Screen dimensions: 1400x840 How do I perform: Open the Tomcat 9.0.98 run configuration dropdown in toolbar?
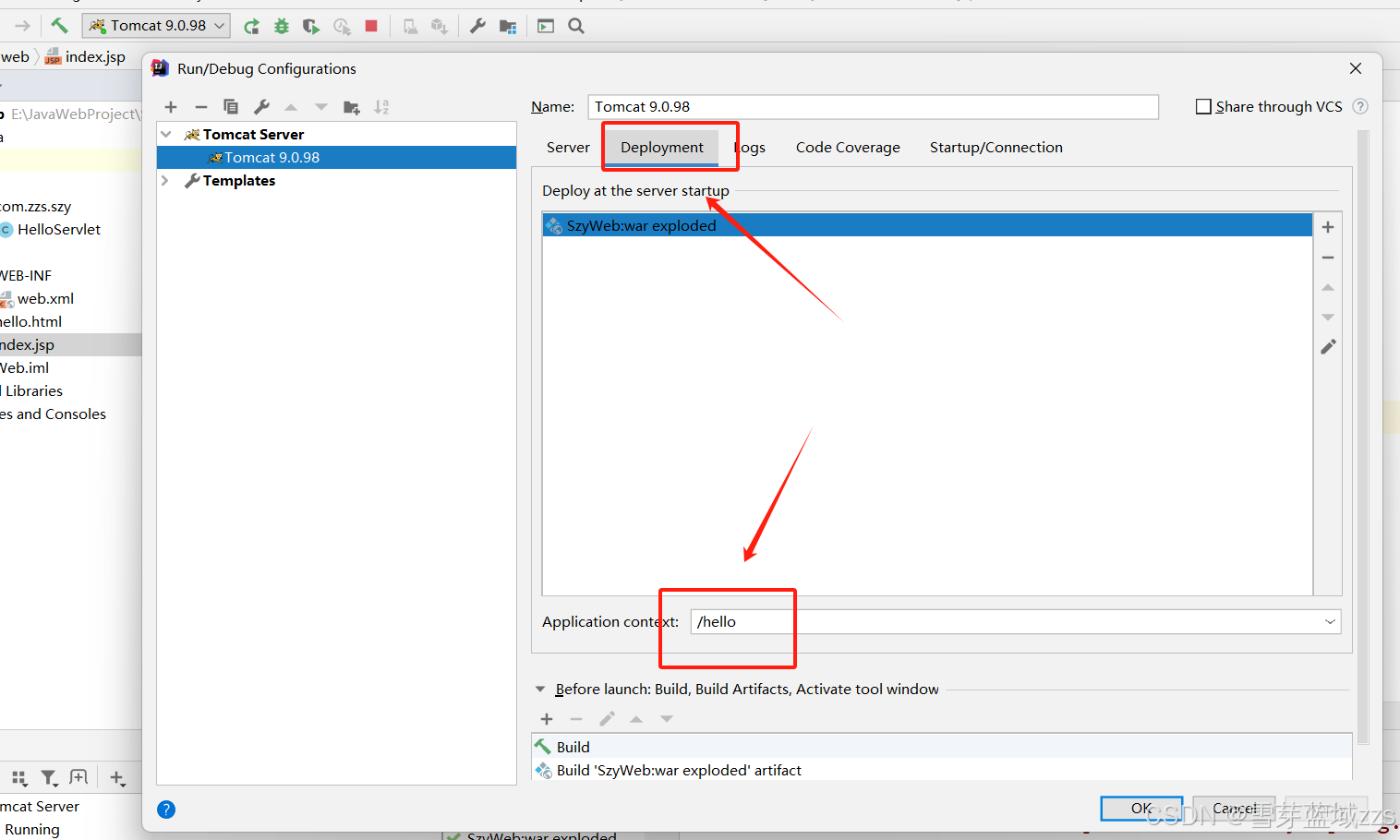(156, 26)
